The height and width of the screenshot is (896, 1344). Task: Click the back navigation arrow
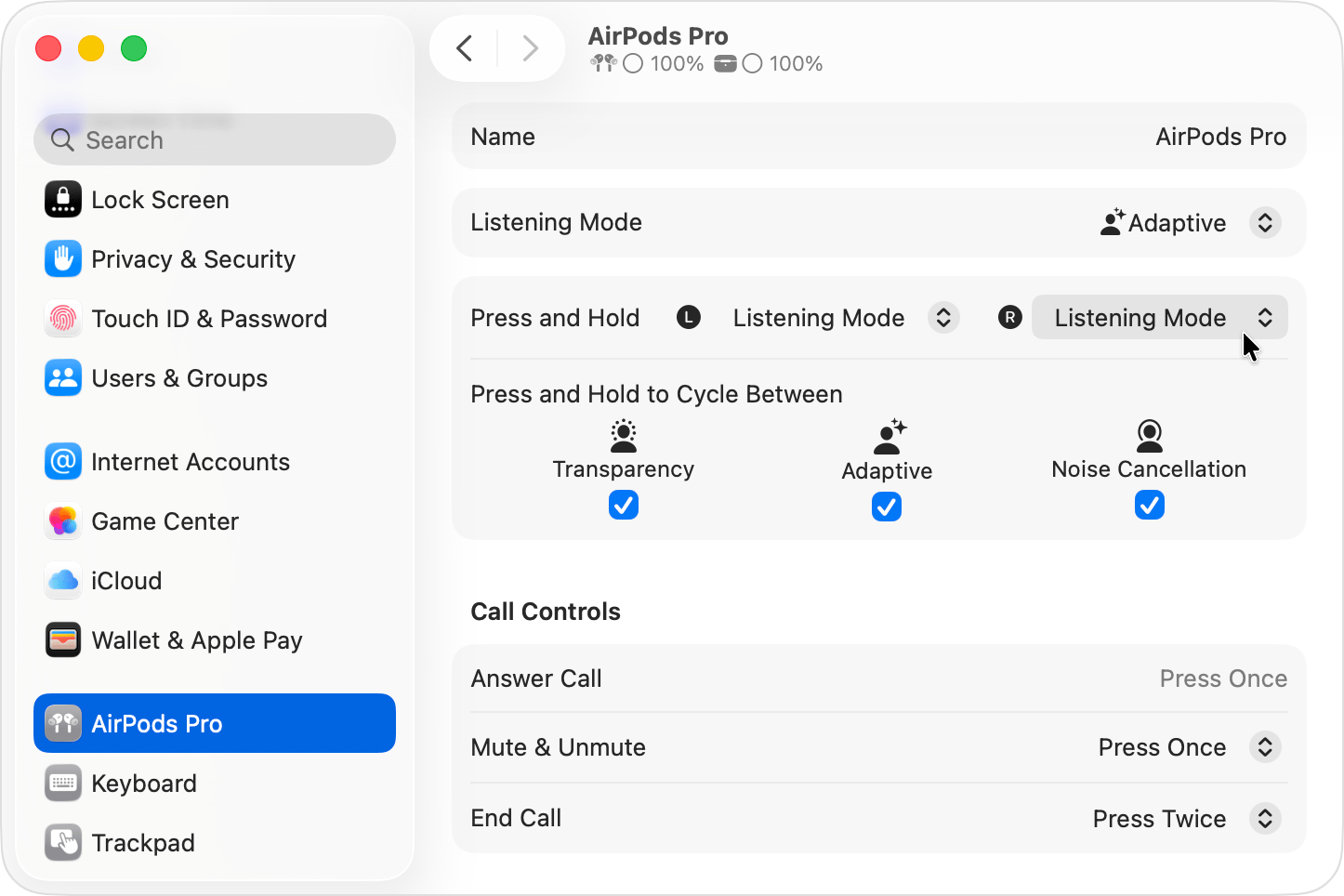pyautogui.click(x=464, y=47)
